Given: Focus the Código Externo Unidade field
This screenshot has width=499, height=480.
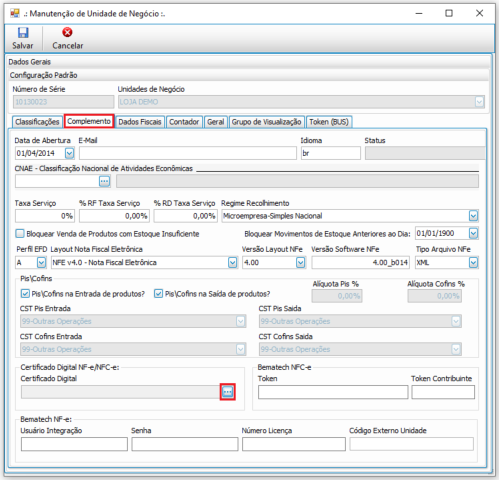Looking at the screenshot, I should [412, 444].
